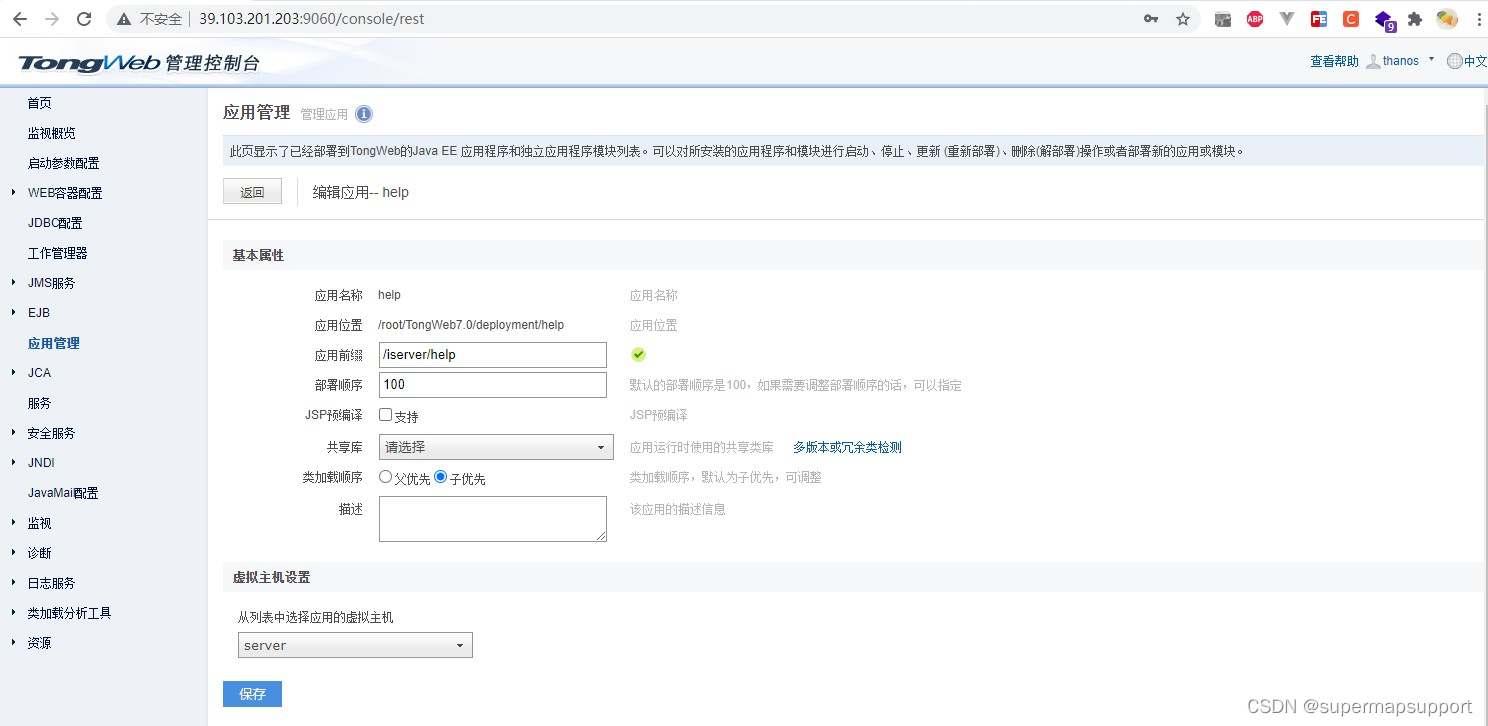Open 服务 in the sidebar

tap(39, 403)
